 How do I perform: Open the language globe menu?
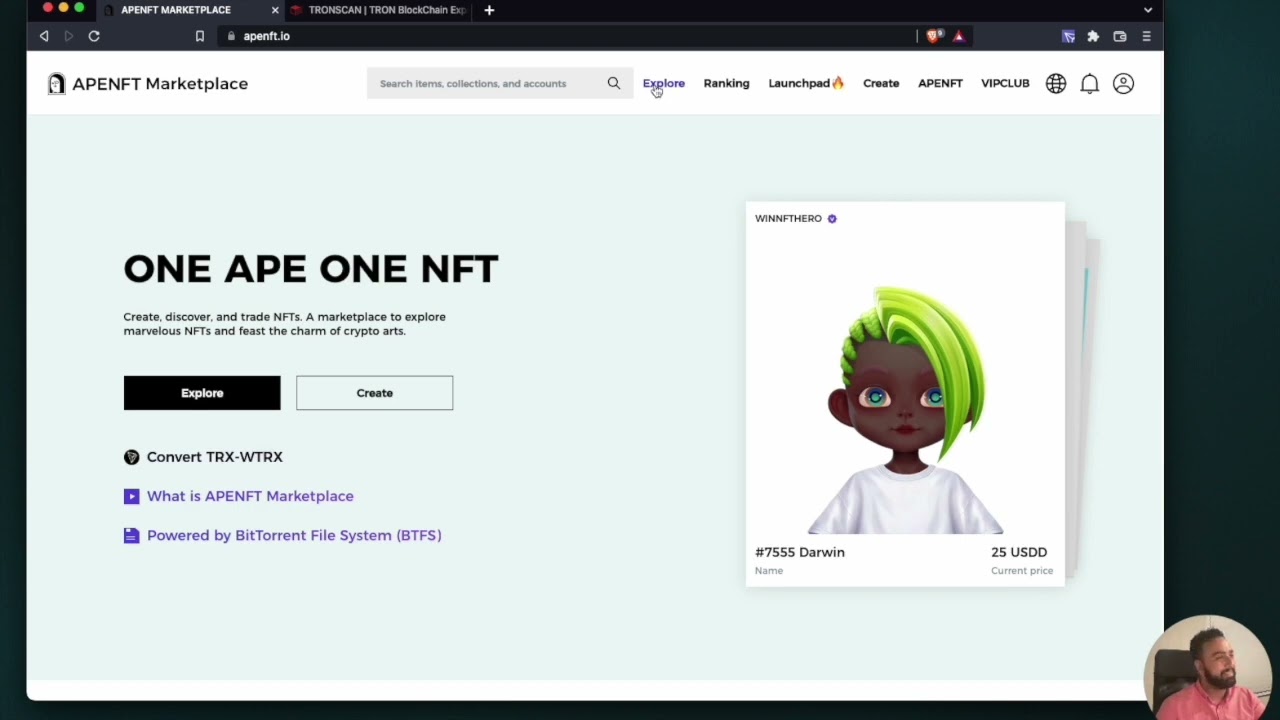(1056, 84)
